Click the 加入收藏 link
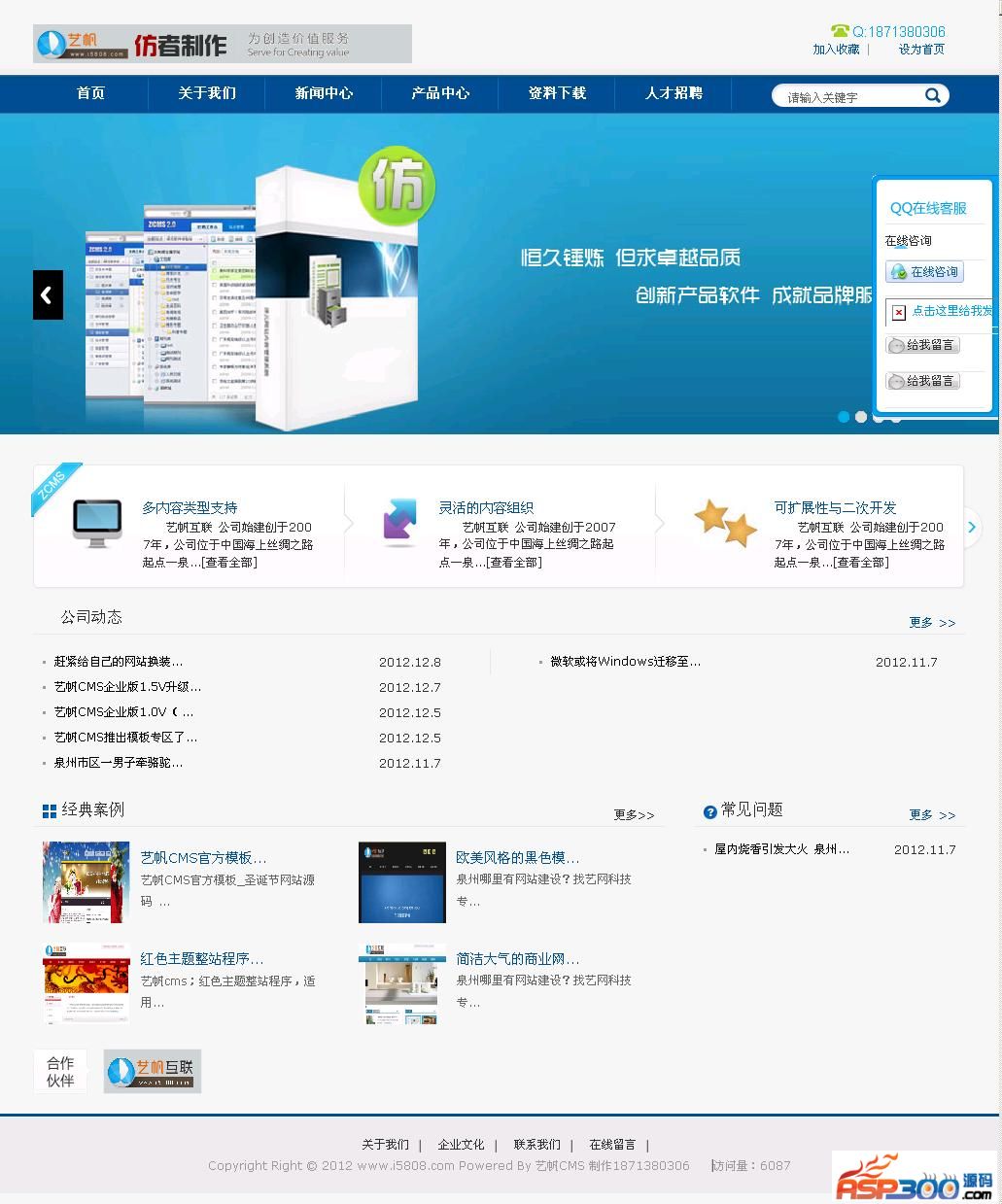 click(x=836, y=50)
